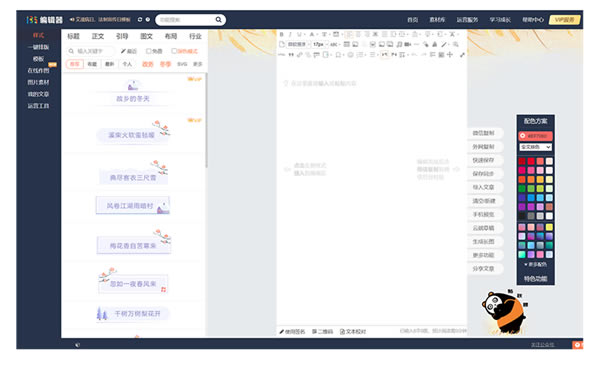Toggle italic formatting in editor toolbar
Viewport: 600px width, 373px height.
tap(290, 34)
